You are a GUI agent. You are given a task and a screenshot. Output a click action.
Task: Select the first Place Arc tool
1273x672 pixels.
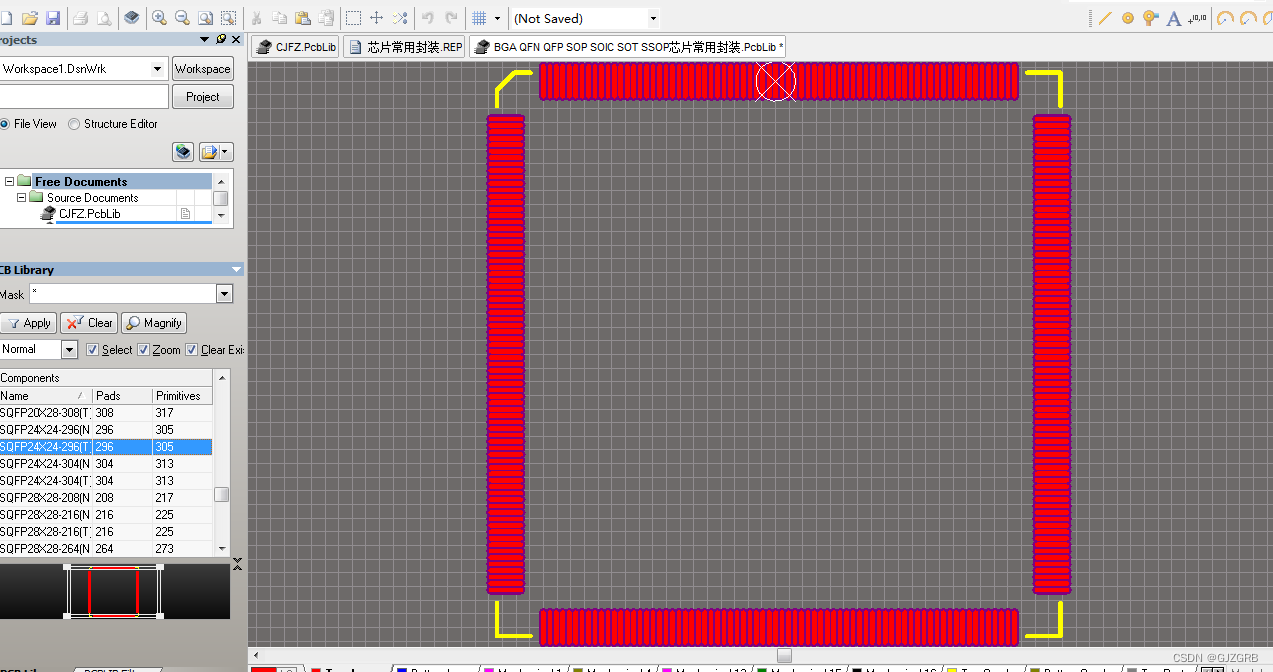pos(1225,18)
